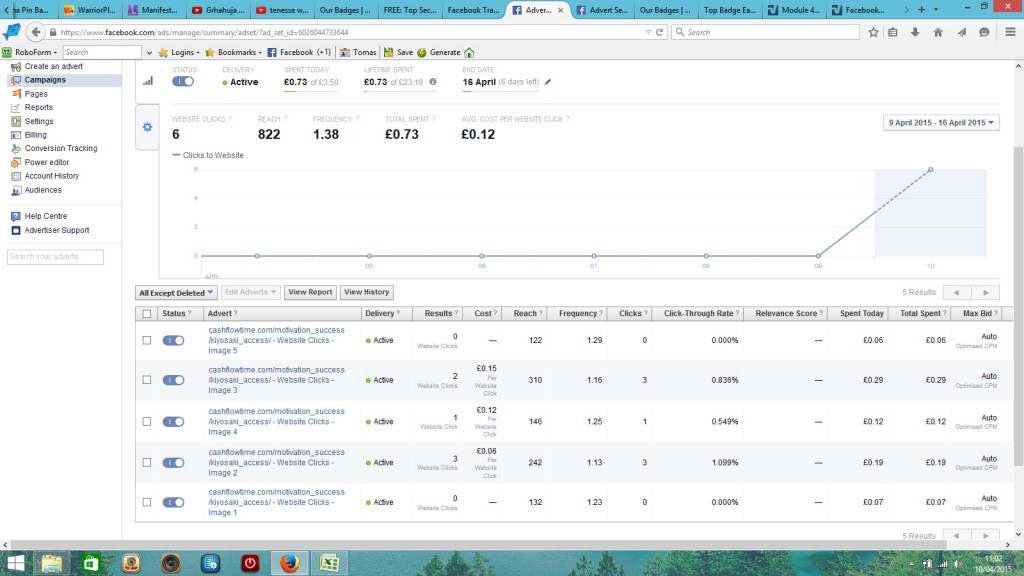
Task: Open the Image 2 advert link
Action: [x=276, y=462]
